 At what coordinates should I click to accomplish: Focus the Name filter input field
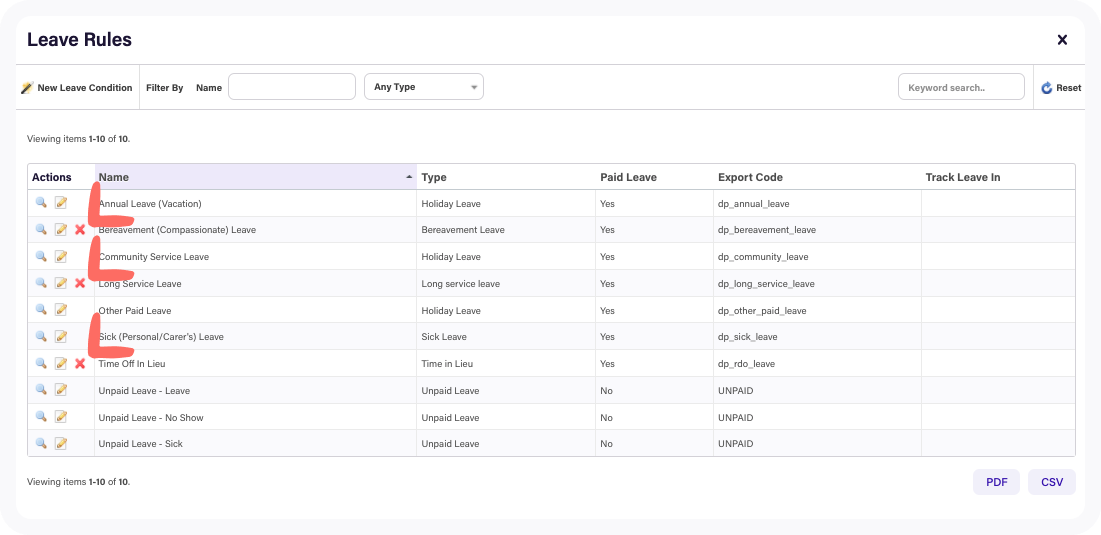click(292, 87)
